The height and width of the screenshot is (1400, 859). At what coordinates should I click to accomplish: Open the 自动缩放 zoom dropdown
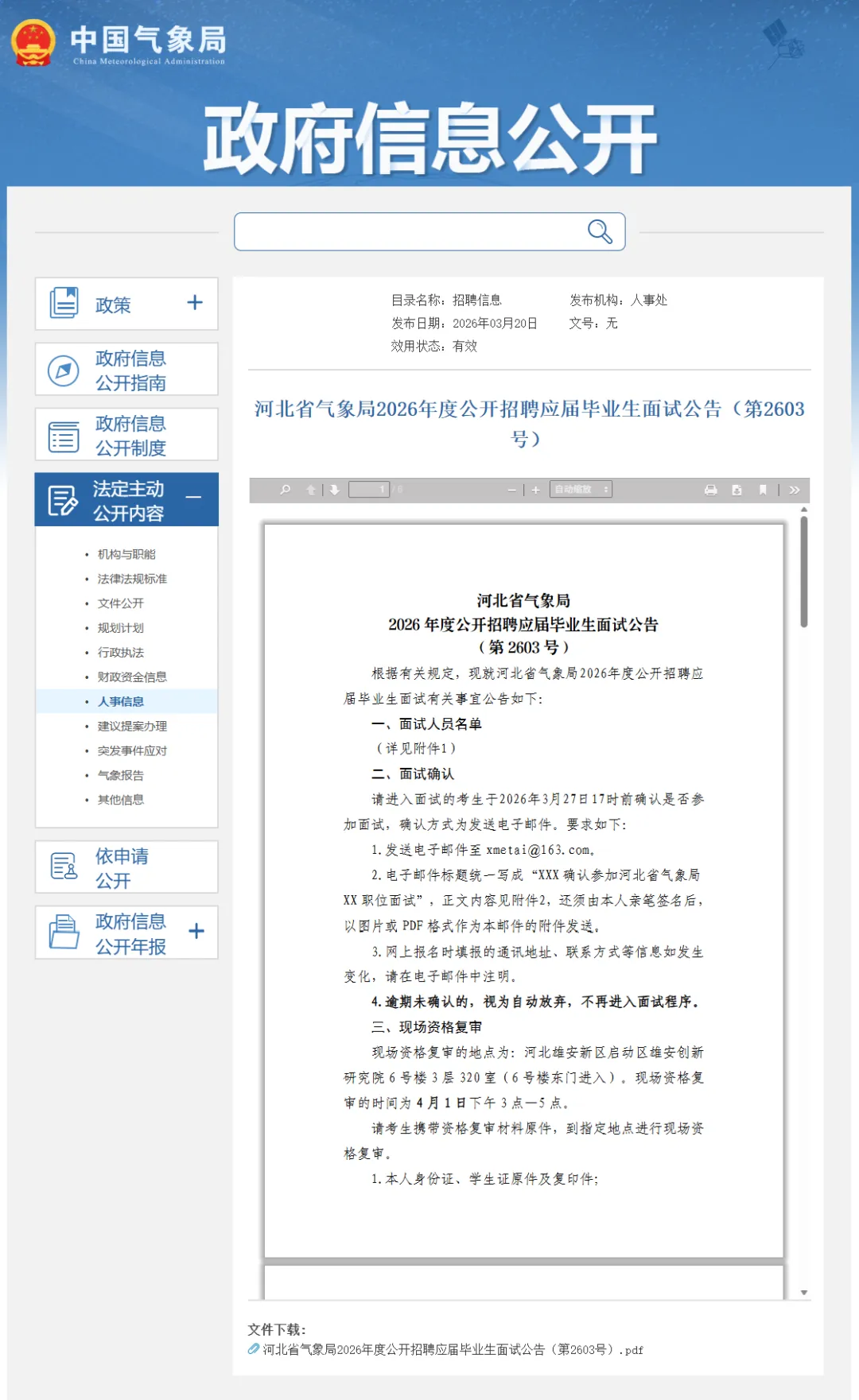[581, 490]
